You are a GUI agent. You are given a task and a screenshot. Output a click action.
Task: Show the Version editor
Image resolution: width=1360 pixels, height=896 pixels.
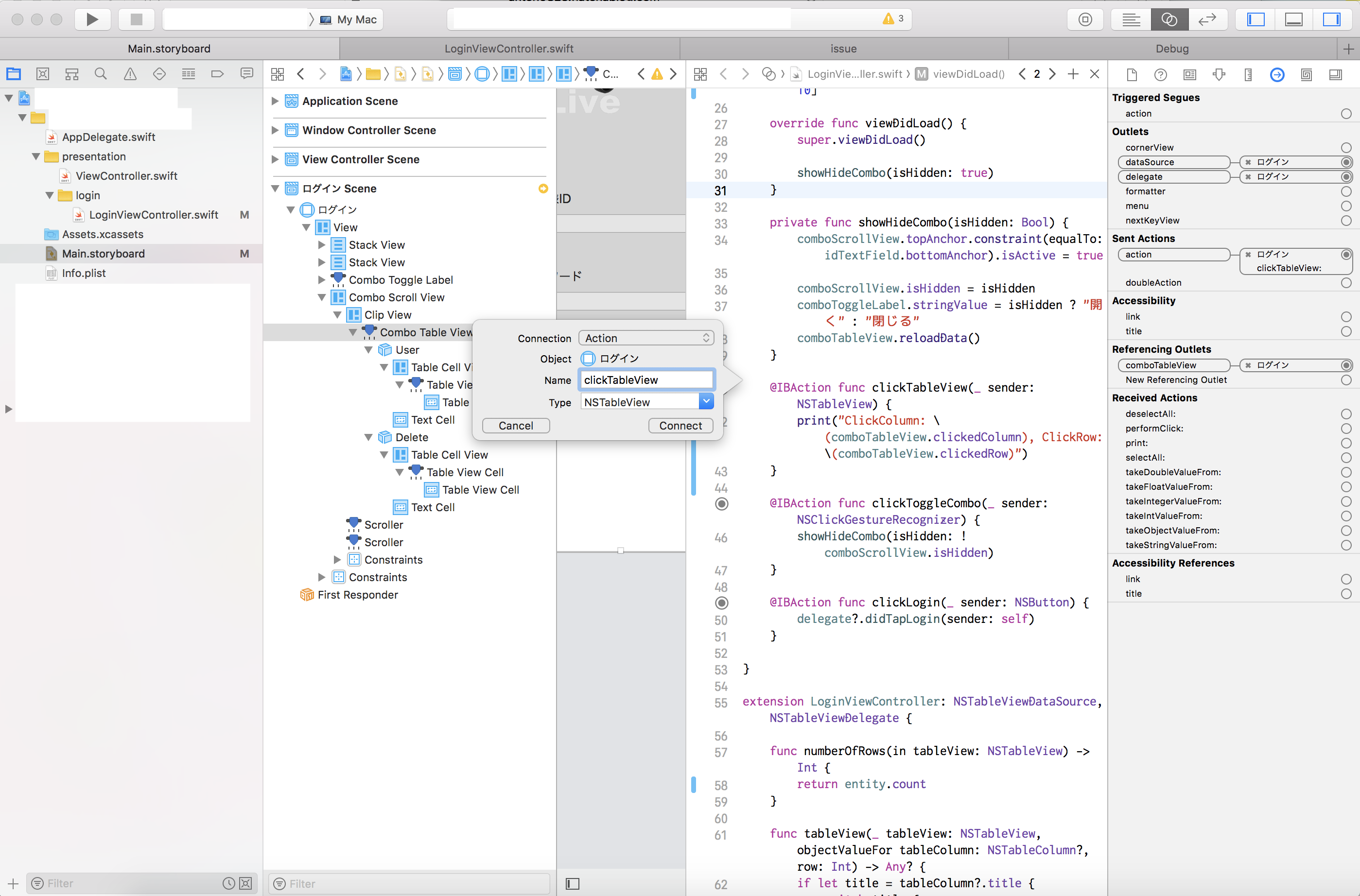(1207, 19)
